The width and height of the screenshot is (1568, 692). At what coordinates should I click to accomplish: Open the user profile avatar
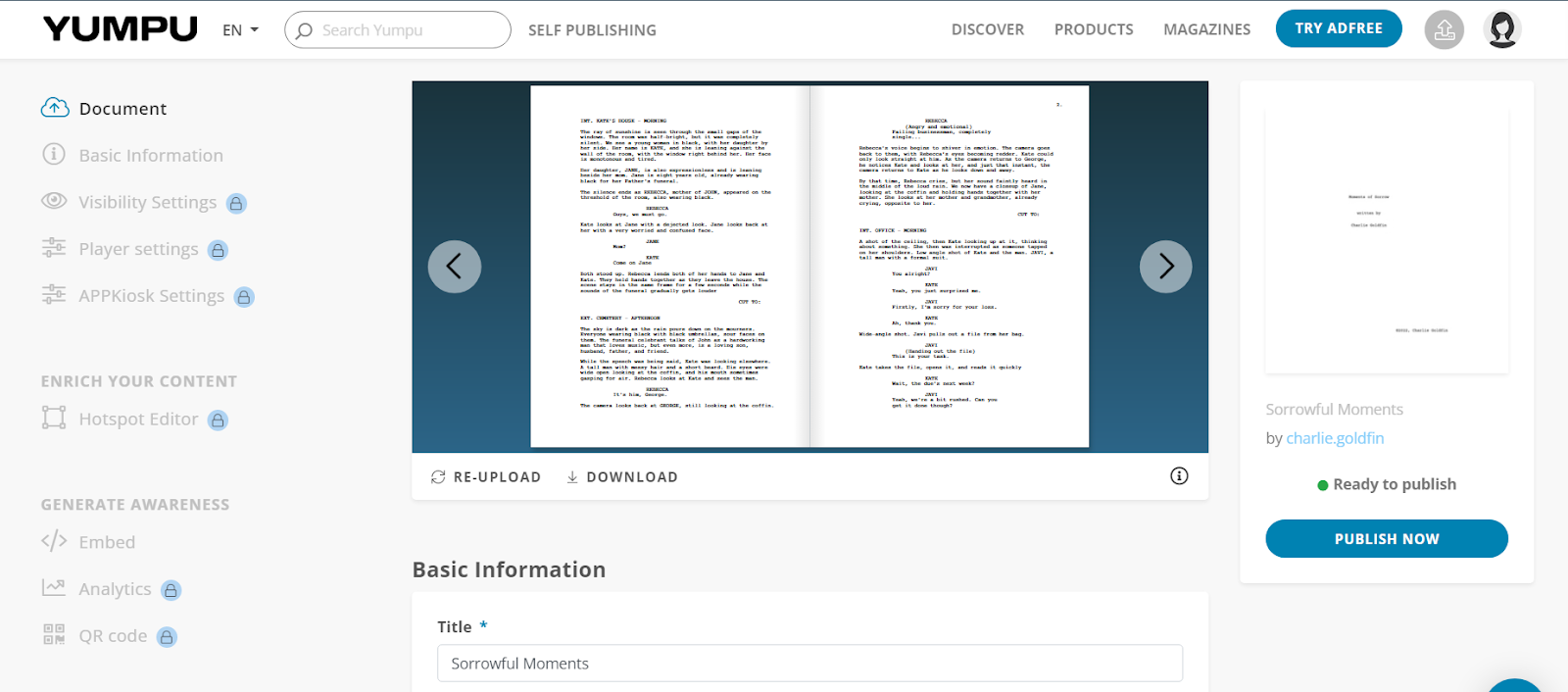[x=1502, y=29]
